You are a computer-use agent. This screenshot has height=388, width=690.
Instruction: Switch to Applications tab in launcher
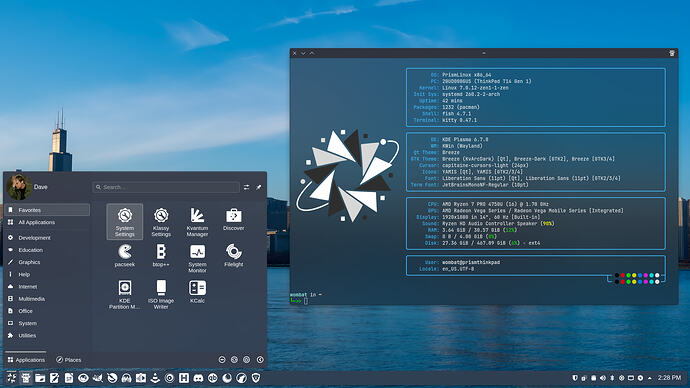(26, 360)
